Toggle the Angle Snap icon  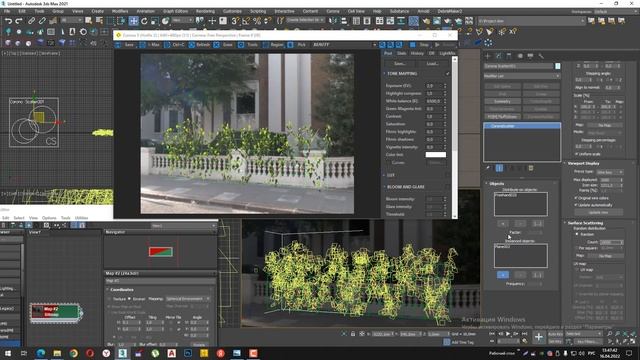(x=246, y=20)
